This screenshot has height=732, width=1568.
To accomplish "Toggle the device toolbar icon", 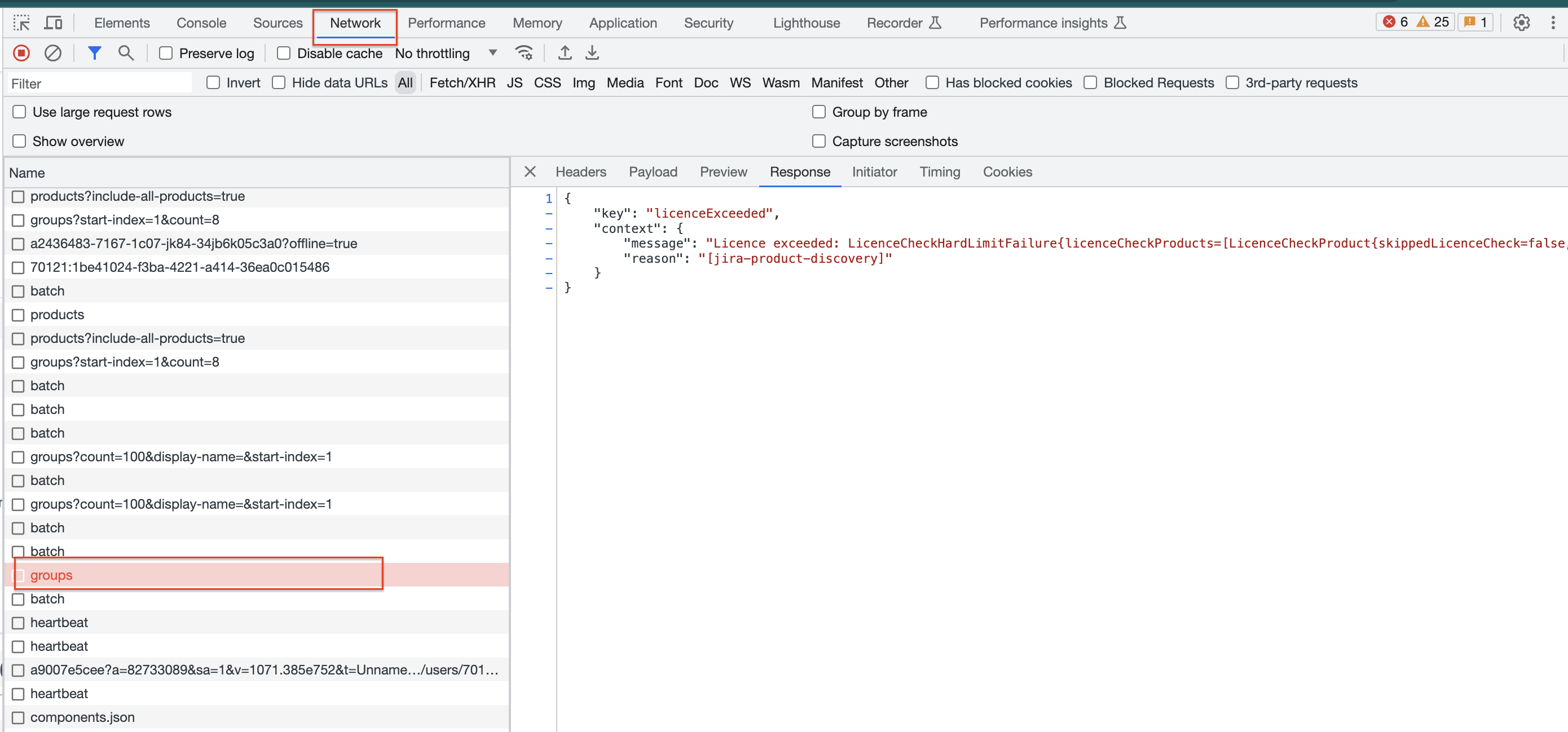I will [x=54, y=23].
